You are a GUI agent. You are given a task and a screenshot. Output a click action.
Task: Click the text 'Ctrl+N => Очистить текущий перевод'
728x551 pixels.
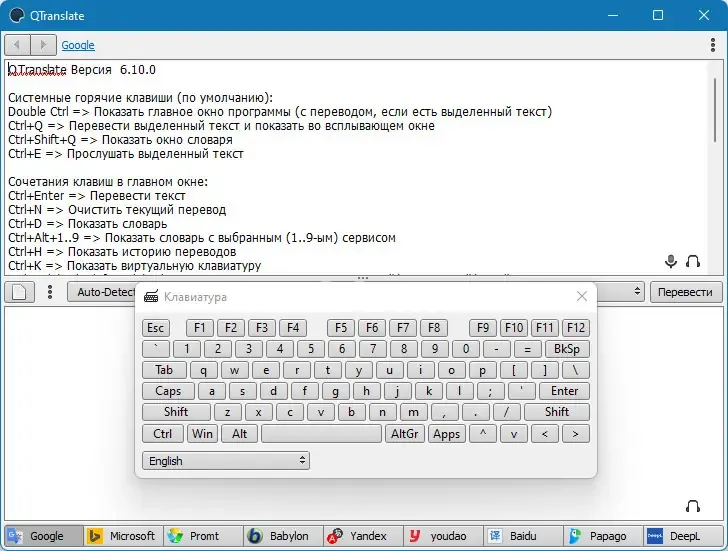[117, 210]
